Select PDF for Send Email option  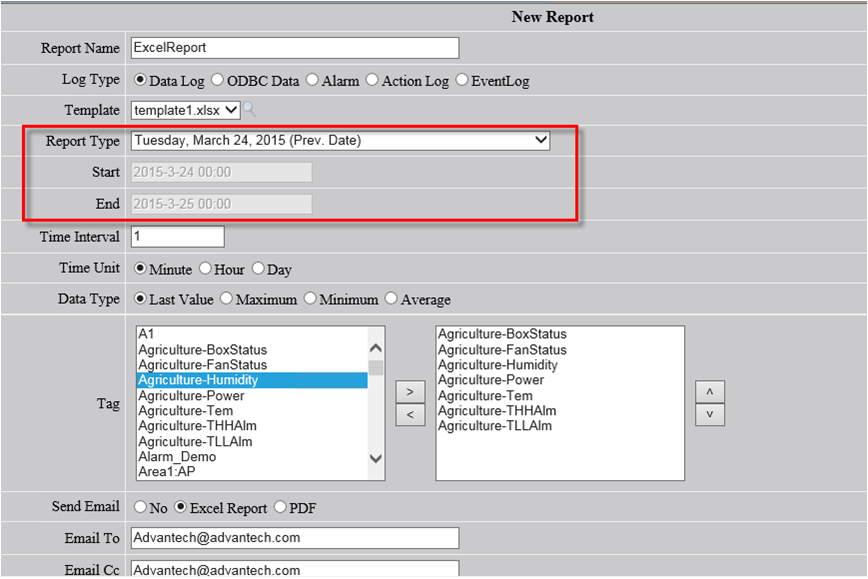tap(279, 508)
